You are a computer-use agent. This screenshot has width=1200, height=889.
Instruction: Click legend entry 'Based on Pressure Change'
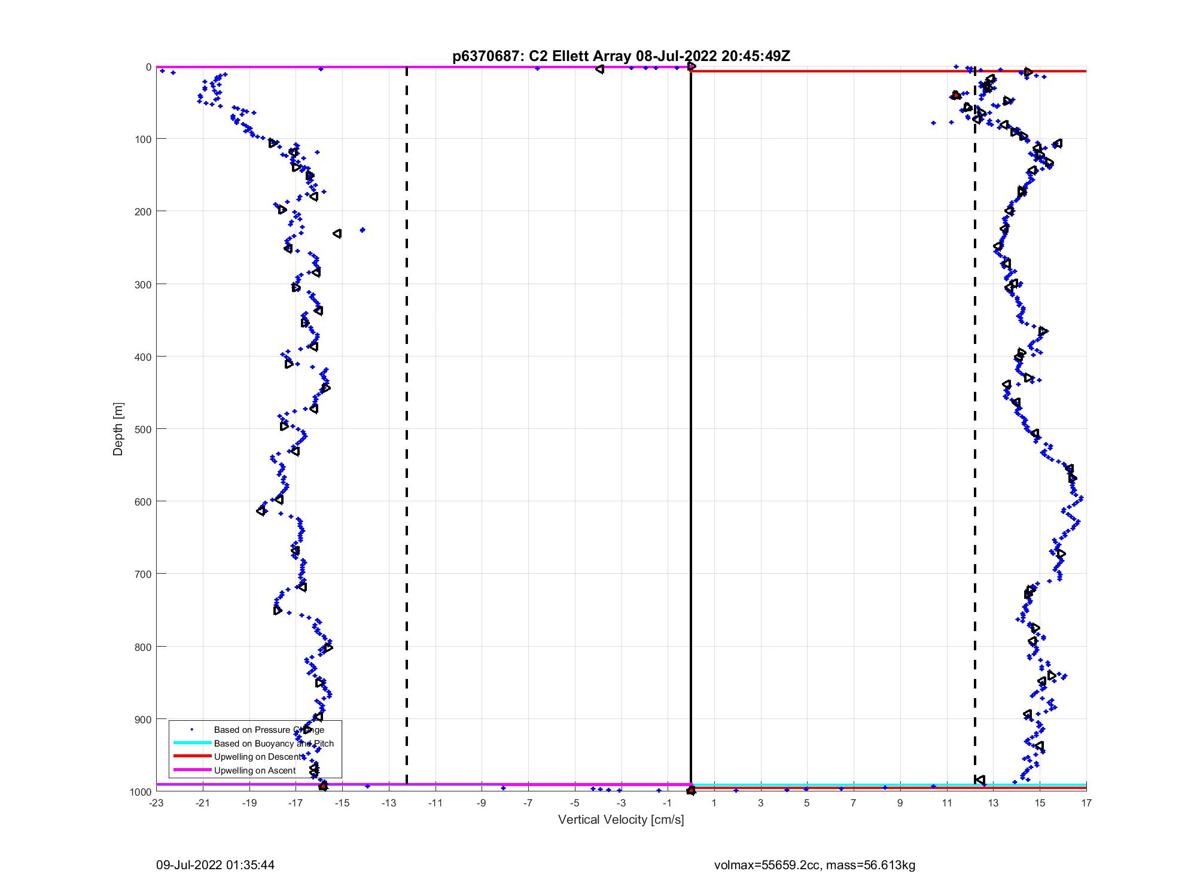pos(269,730)
